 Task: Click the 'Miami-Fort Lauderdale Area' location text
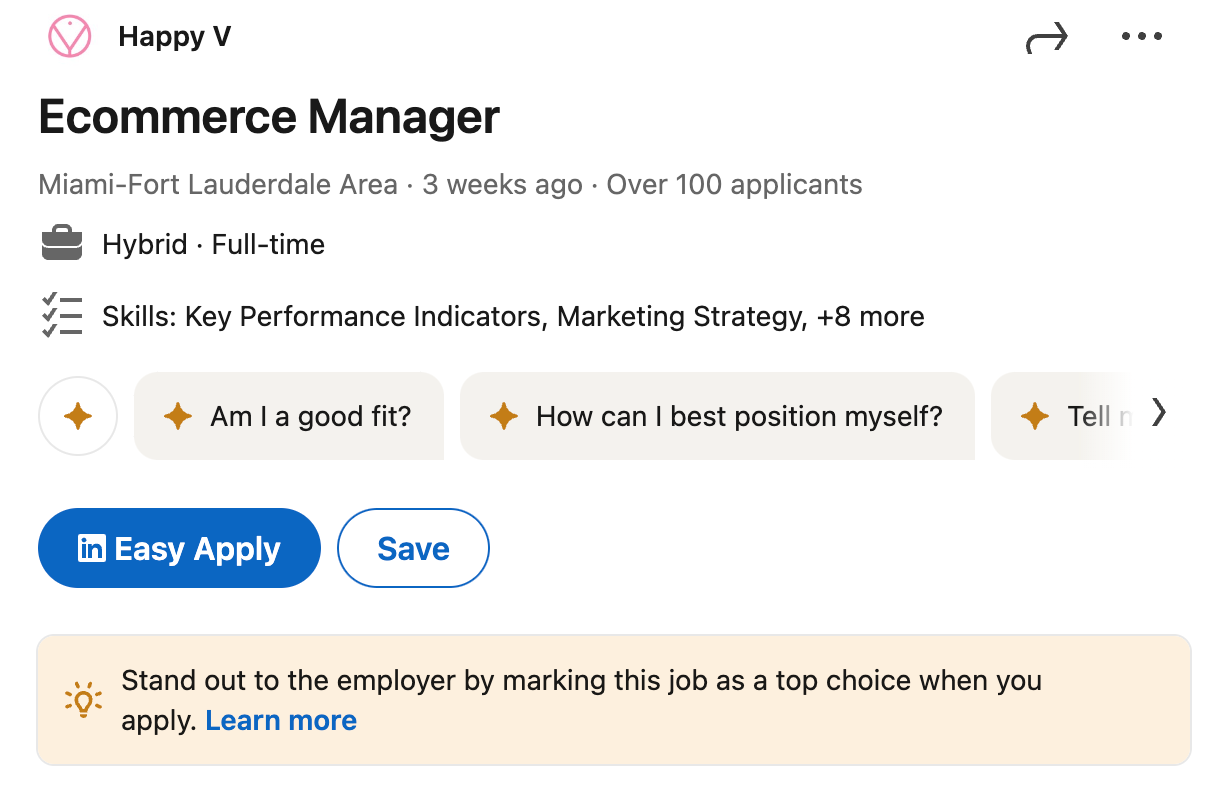(x=217, y=184)
